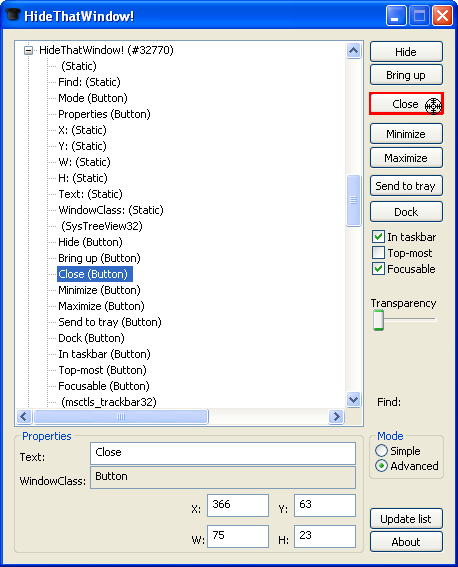Click the Transparency slider handle
The height and width of the screenshot is (567, 458).
[378, 320]
